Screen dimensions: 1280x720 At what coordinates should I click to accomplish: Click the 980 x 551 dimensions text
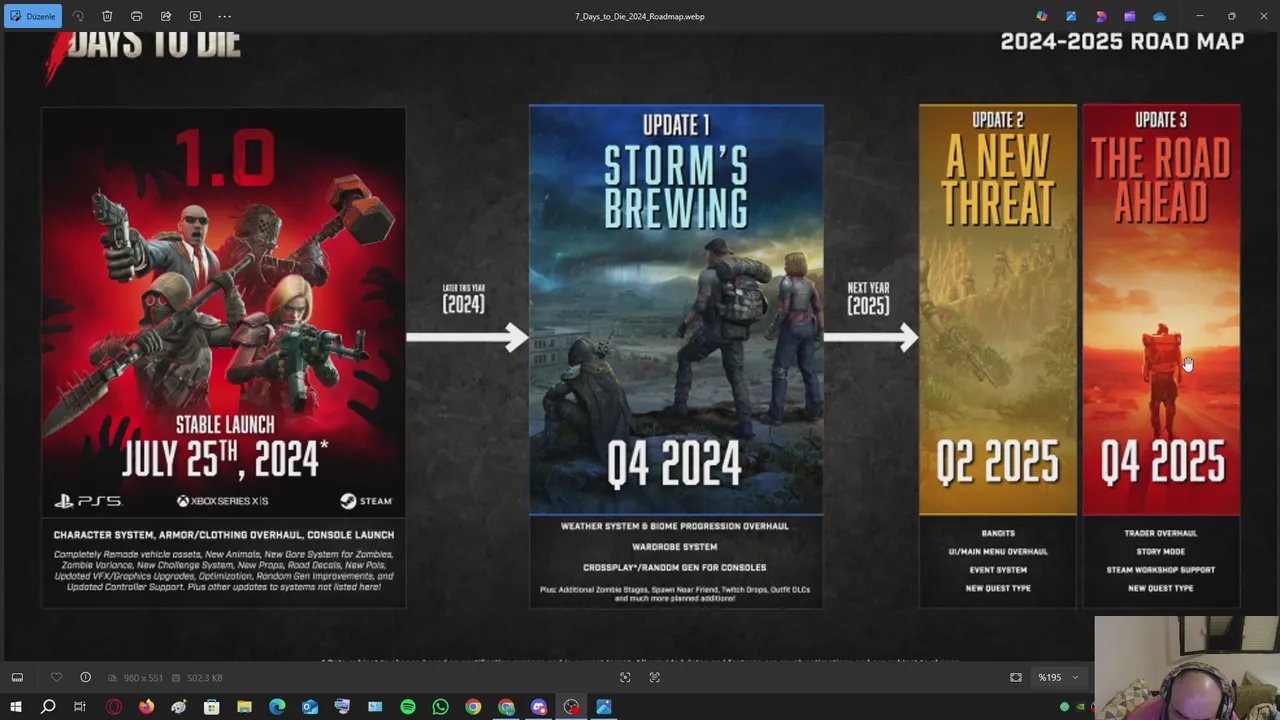tap(142, 678)
